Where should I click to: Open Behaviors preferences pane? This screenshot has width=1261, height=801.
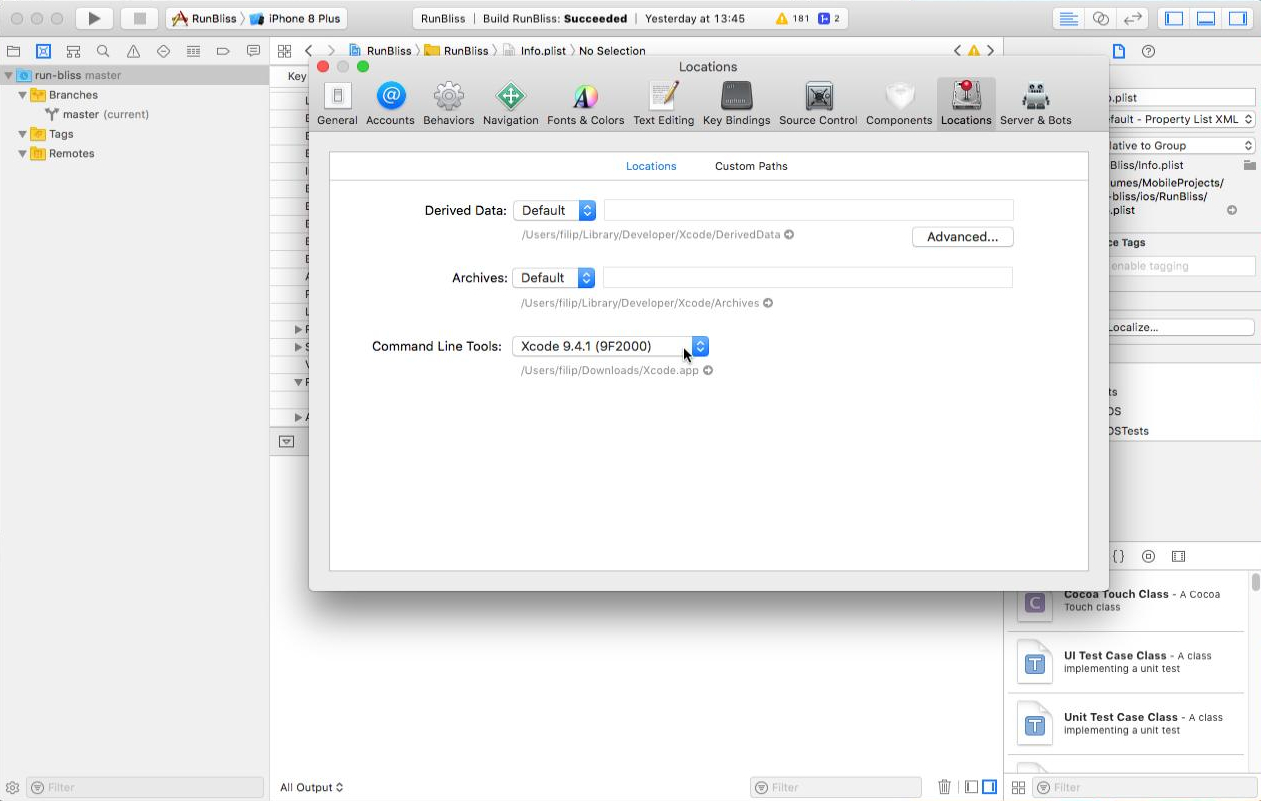click(x=448, y=104)
